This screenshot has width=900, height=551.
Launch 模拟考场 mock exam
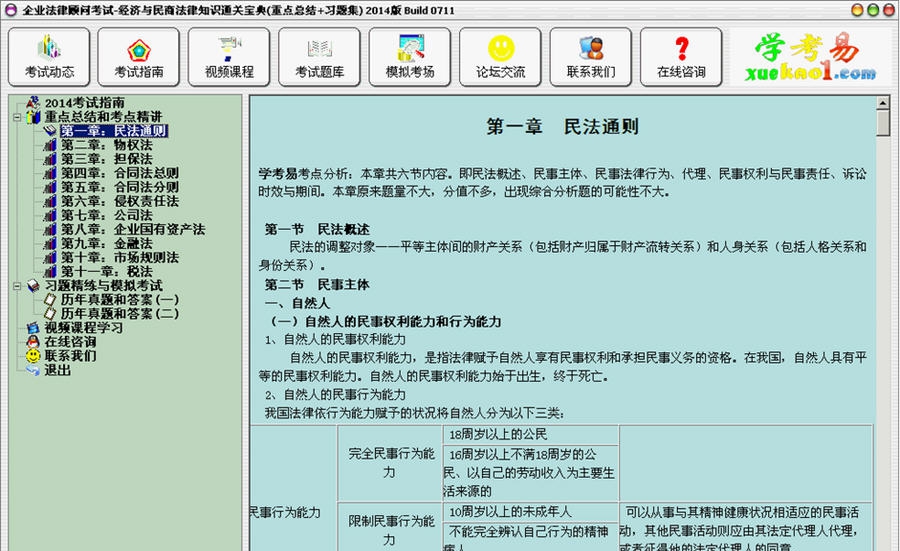(409, 57)
